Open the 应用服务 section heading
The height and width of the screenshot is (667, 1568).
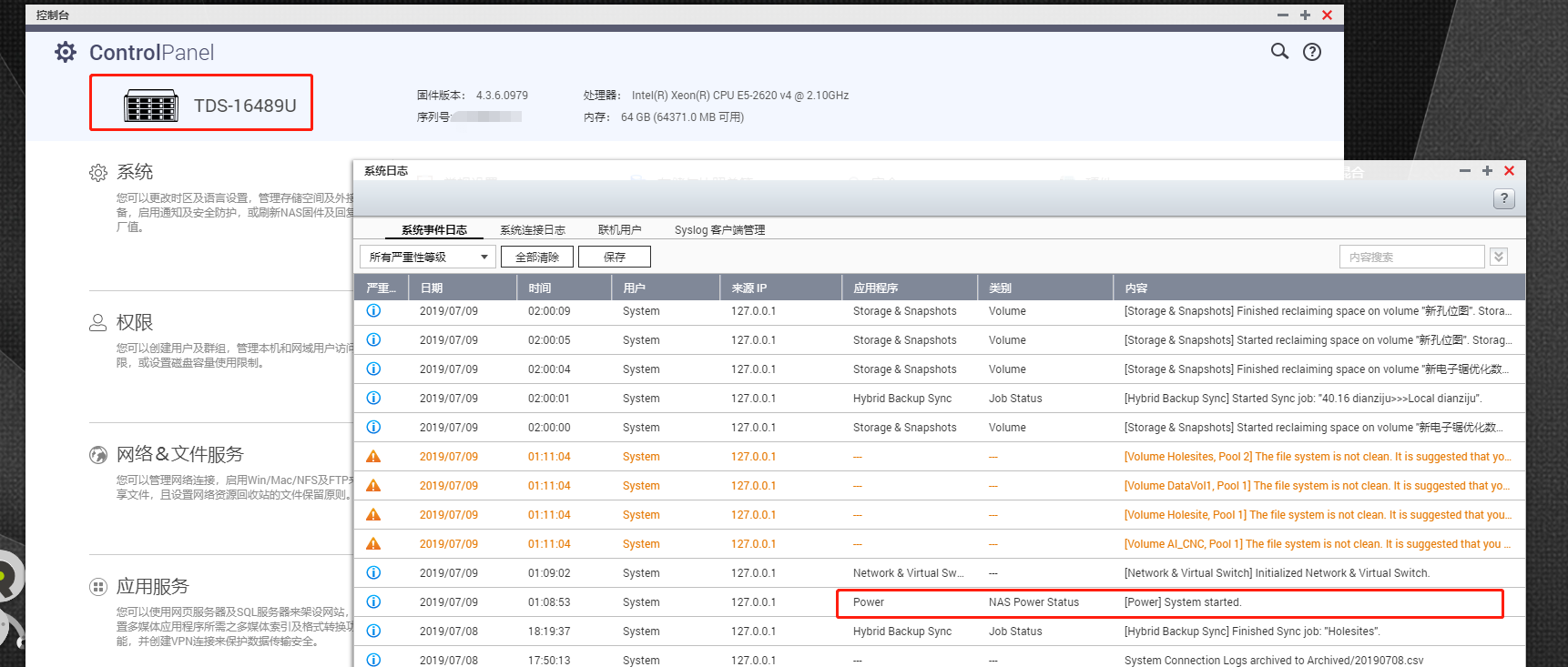[x=153, y=587]
